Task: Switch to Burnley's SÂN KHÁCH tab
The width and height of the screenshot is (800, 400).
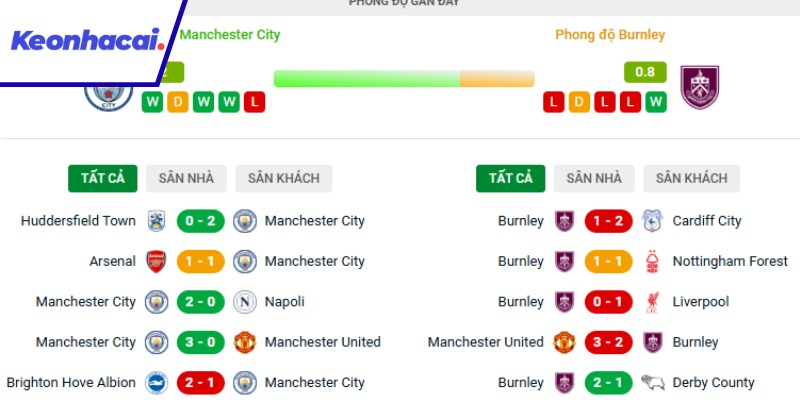Action: [691, 178]
